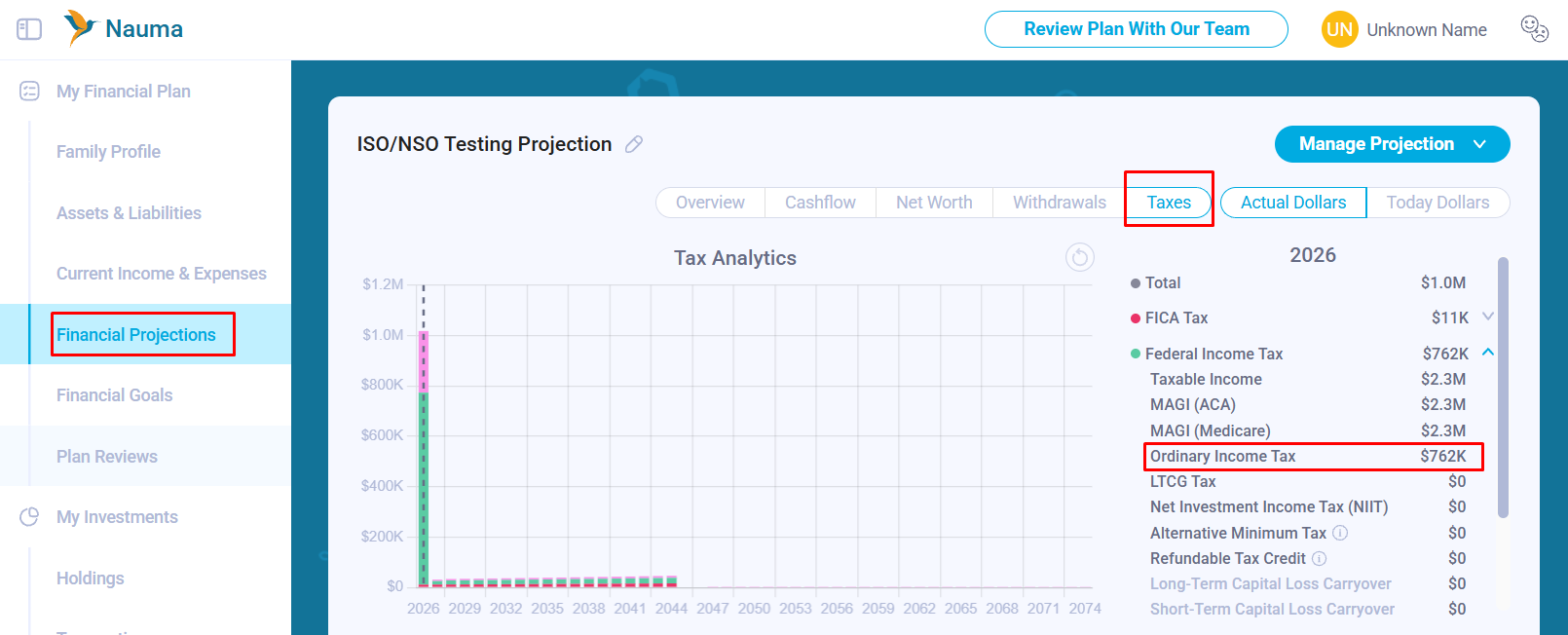Switch to Actual Dollars view

[x=1293, y=203]
